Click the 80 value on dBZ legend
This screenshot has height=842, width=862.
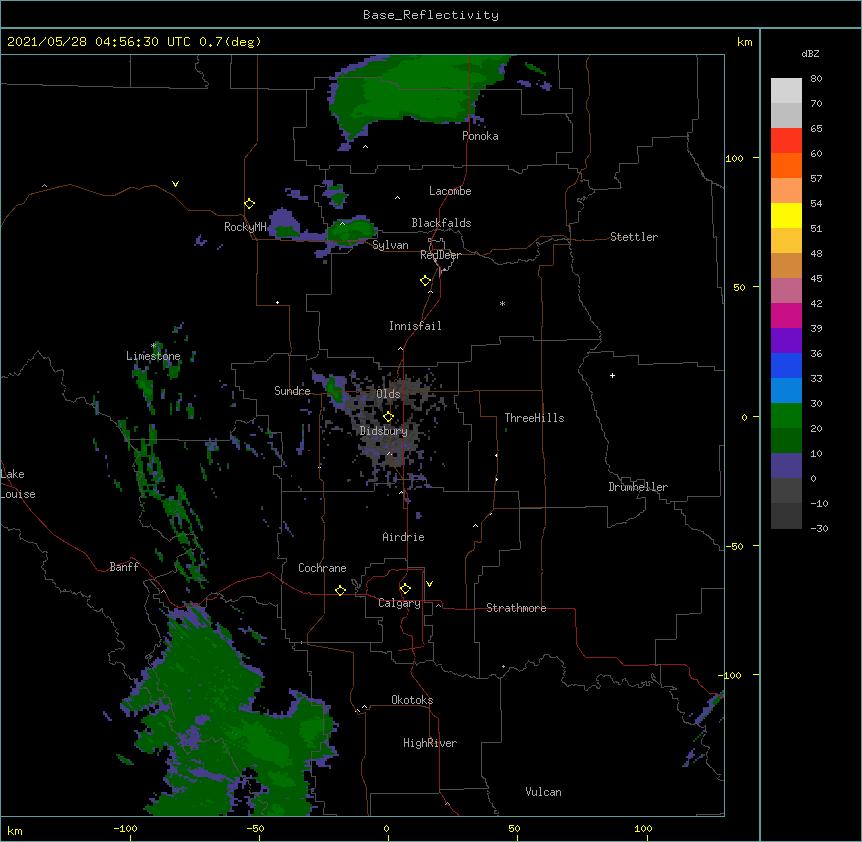tap(816, 79)
